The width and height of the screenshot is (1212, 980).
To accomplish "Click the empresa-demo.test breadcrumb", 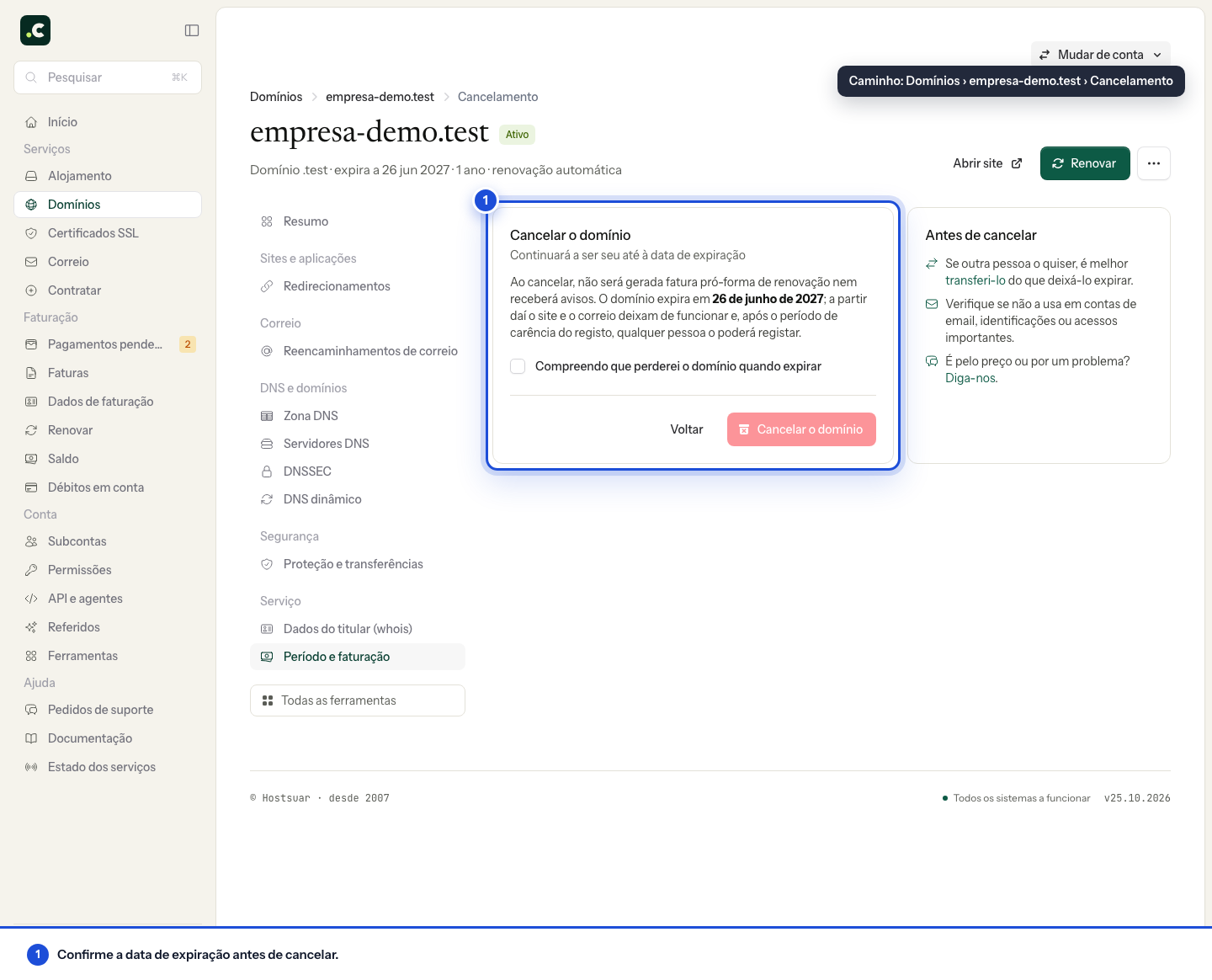I will [x=380, y=97].
